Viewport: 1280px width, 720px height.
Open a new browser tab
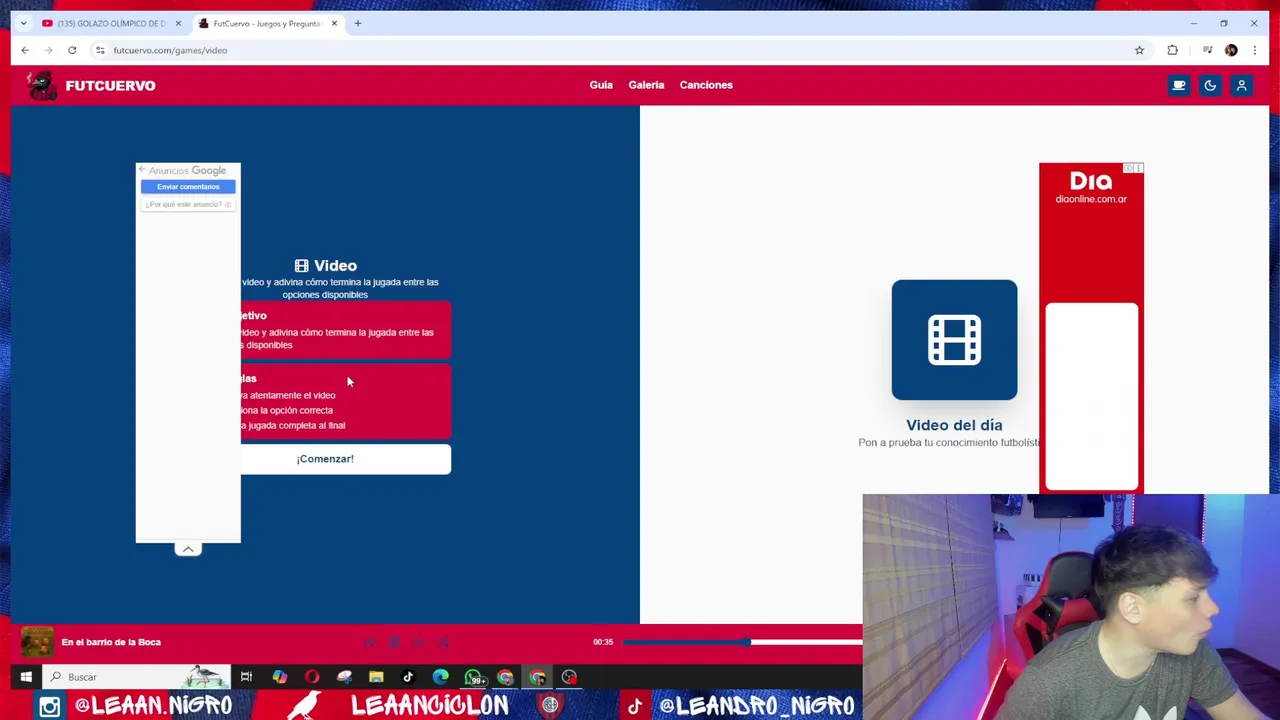point(357,23)
